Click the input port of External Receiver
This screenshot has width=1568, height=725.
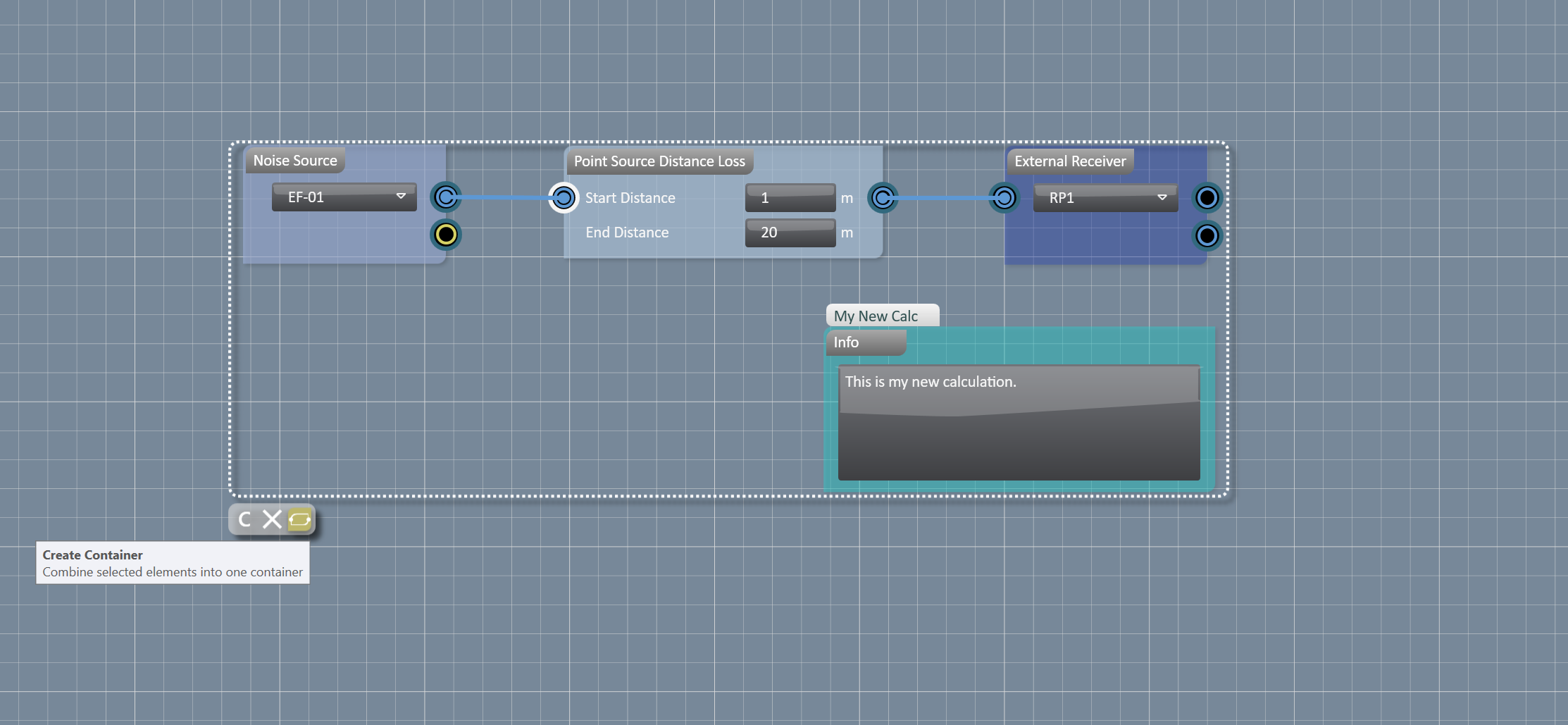coord(1004,198)
